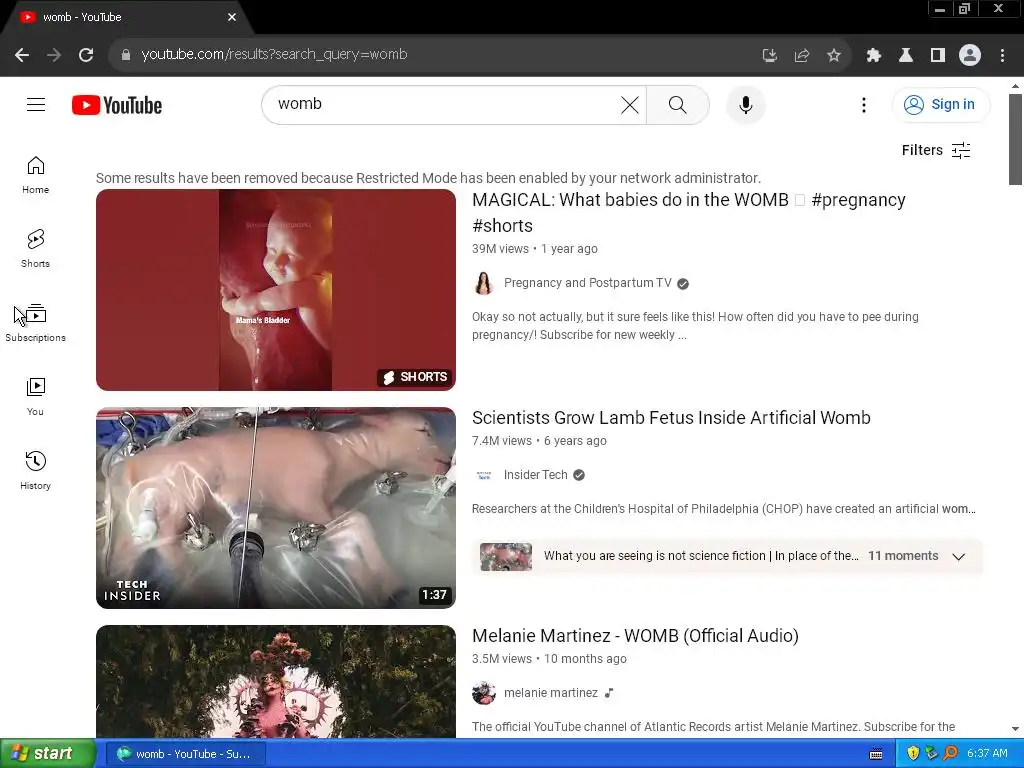Expand the 11 moments chevron
The image size is (1024, 768).
click(959, 556)
